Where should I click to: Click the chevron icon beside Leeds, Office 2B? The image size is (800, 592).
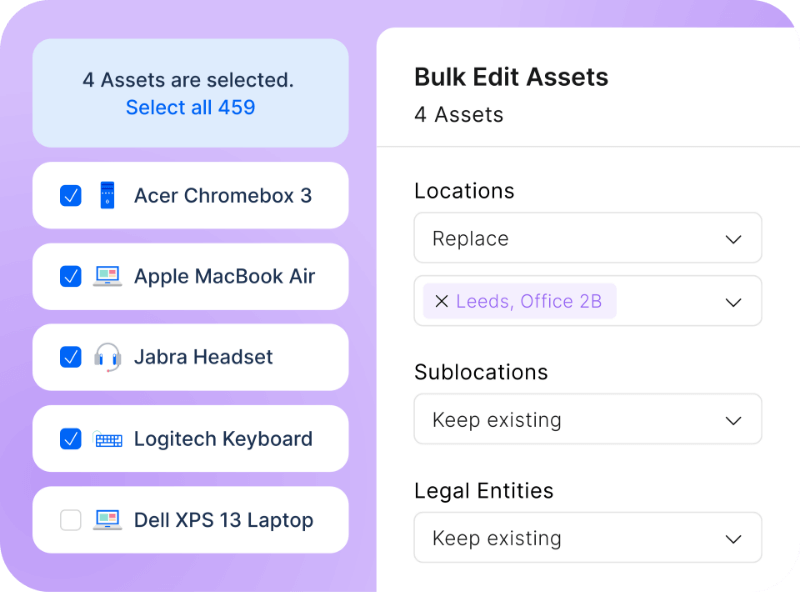[x=733, y=301]
